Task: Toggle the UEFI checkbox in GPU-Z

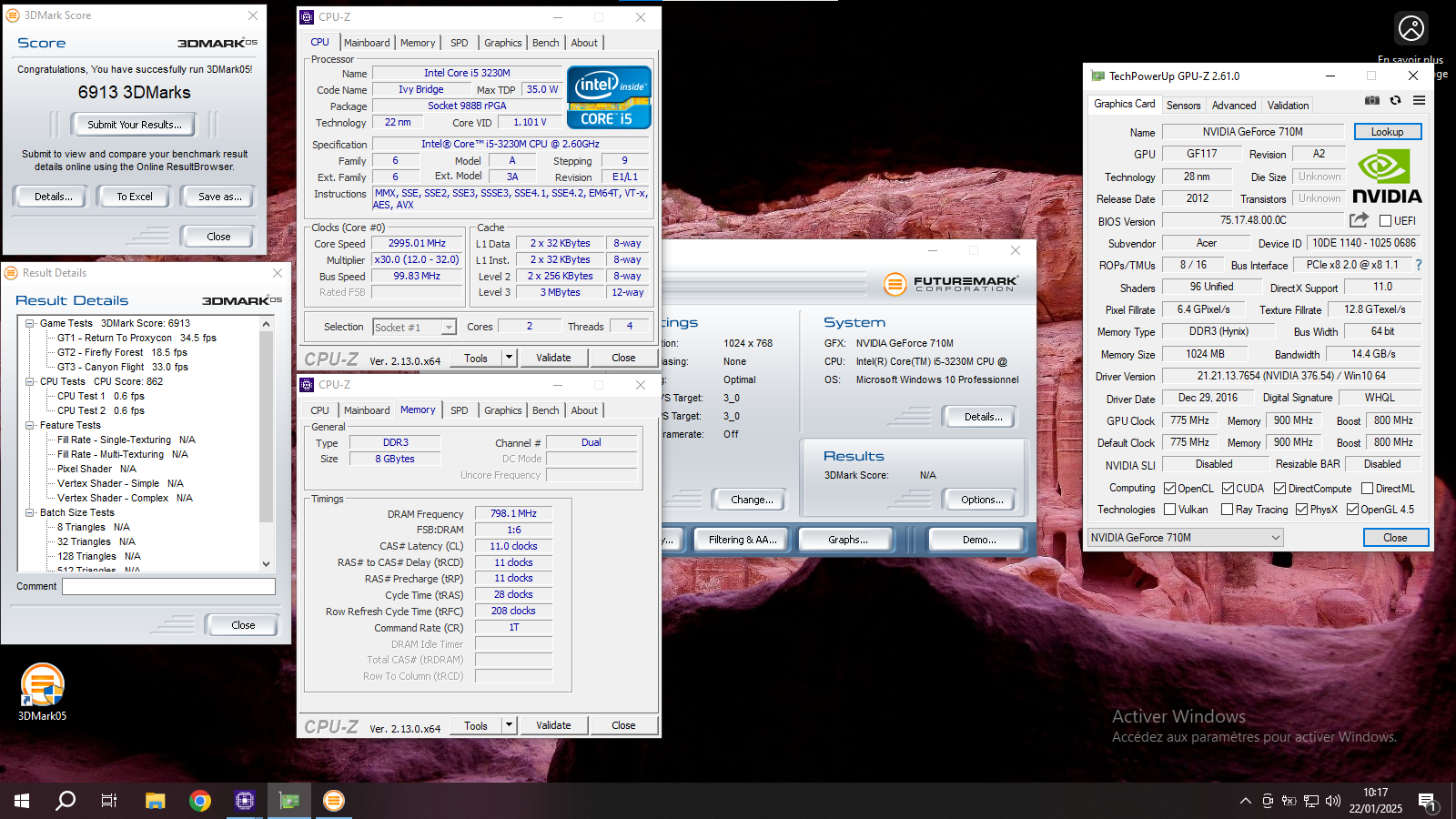Action: pyautogui.click(x=1385, y=221)
